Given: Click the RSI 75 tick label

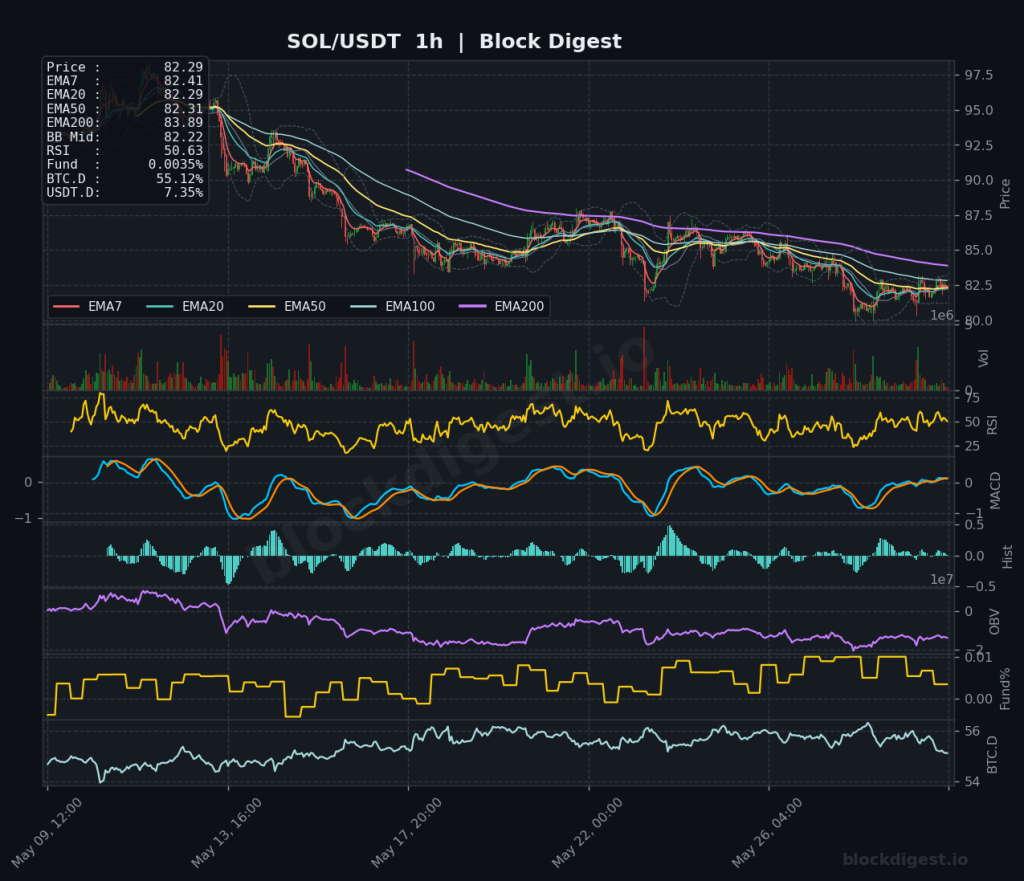Looking at the screenshot, I should [x=972, y=398].
